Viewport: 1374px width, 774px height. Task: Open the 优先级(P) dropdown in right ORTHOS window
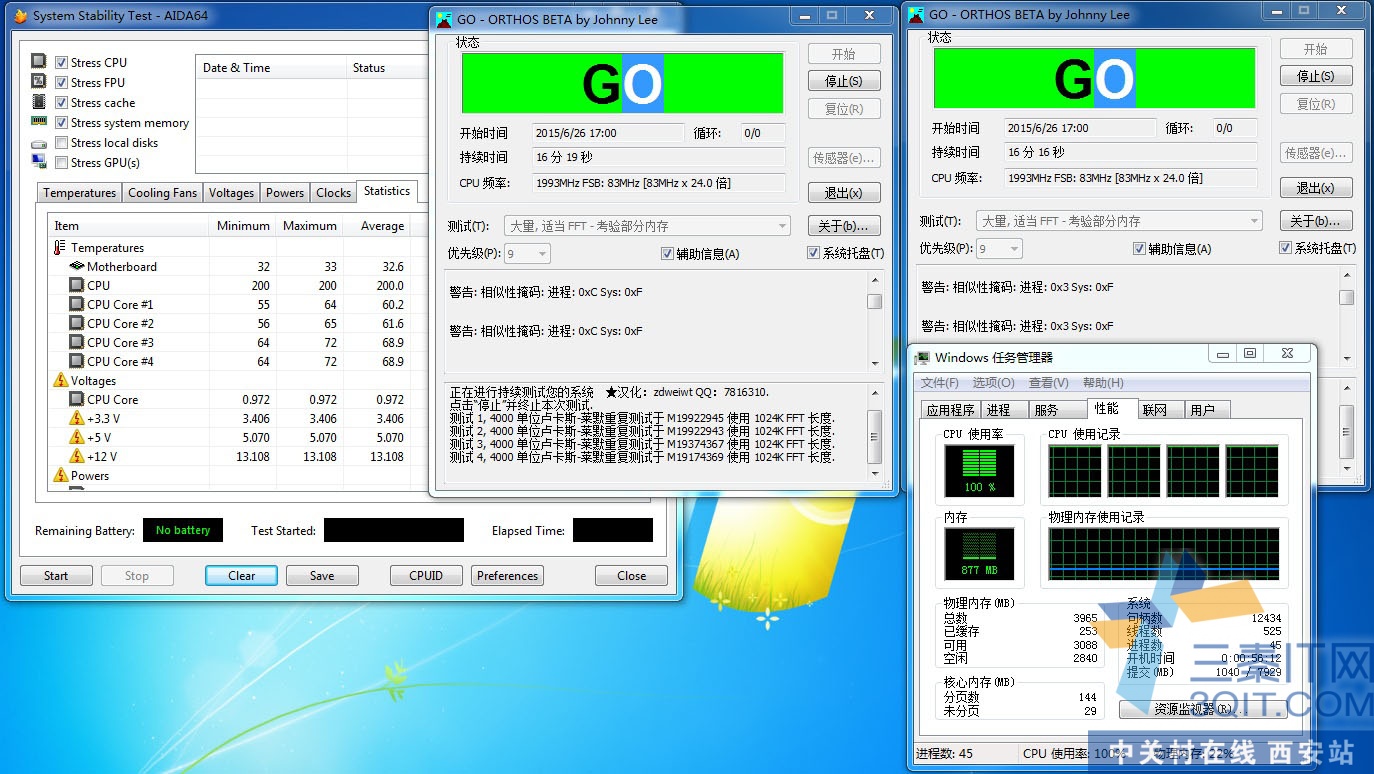pyautogui.click(x=999, y=249)
